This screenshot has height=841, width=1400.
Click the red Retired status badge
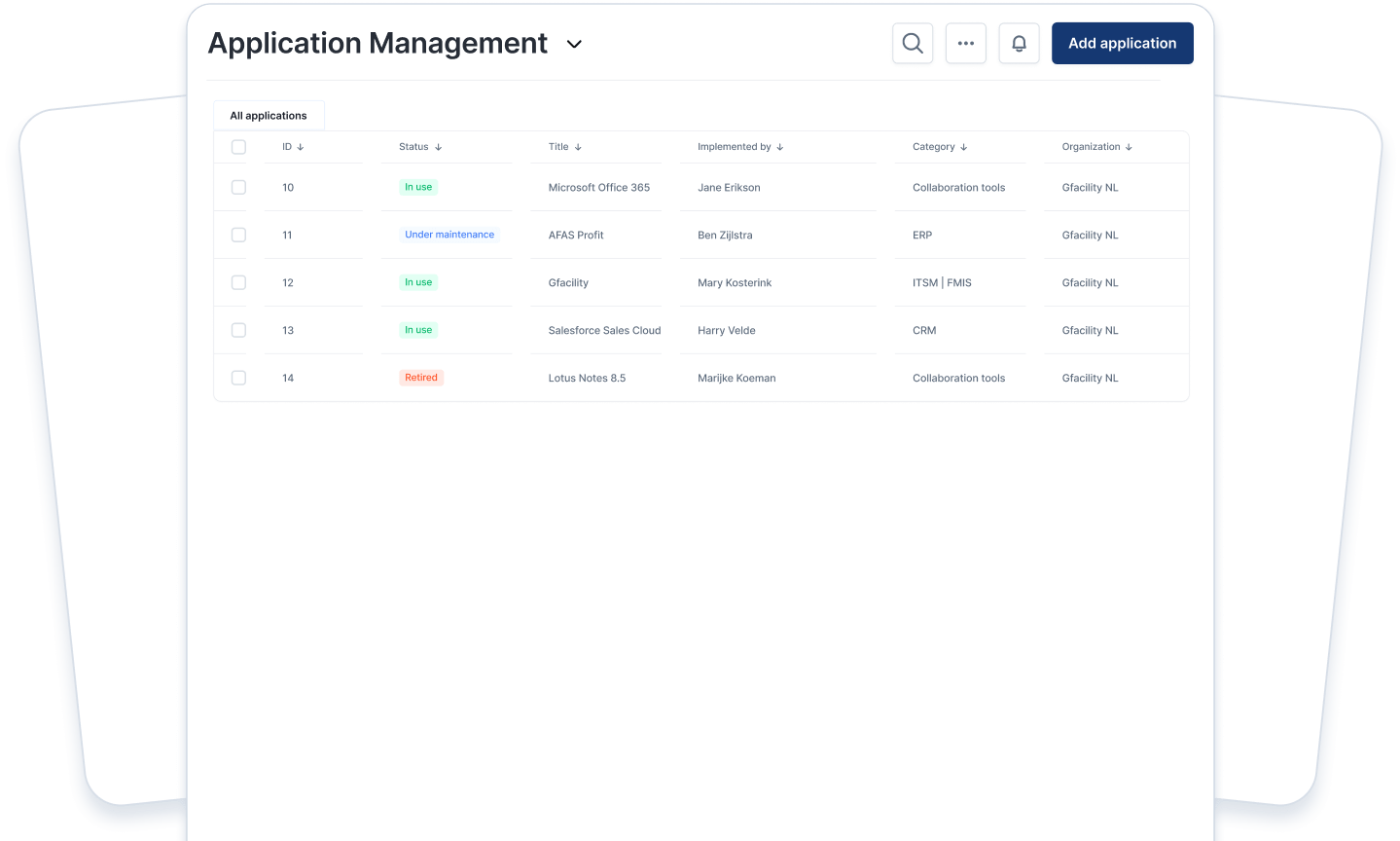[x=421, y=378]
